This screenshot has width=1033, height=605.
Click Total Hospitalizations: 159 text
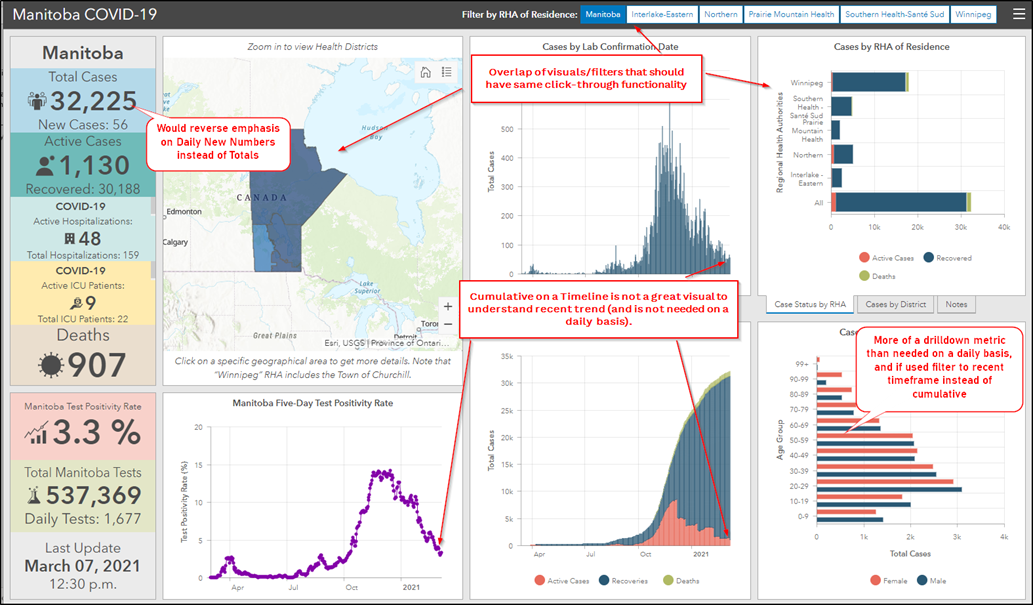click(x=83, y=255)
